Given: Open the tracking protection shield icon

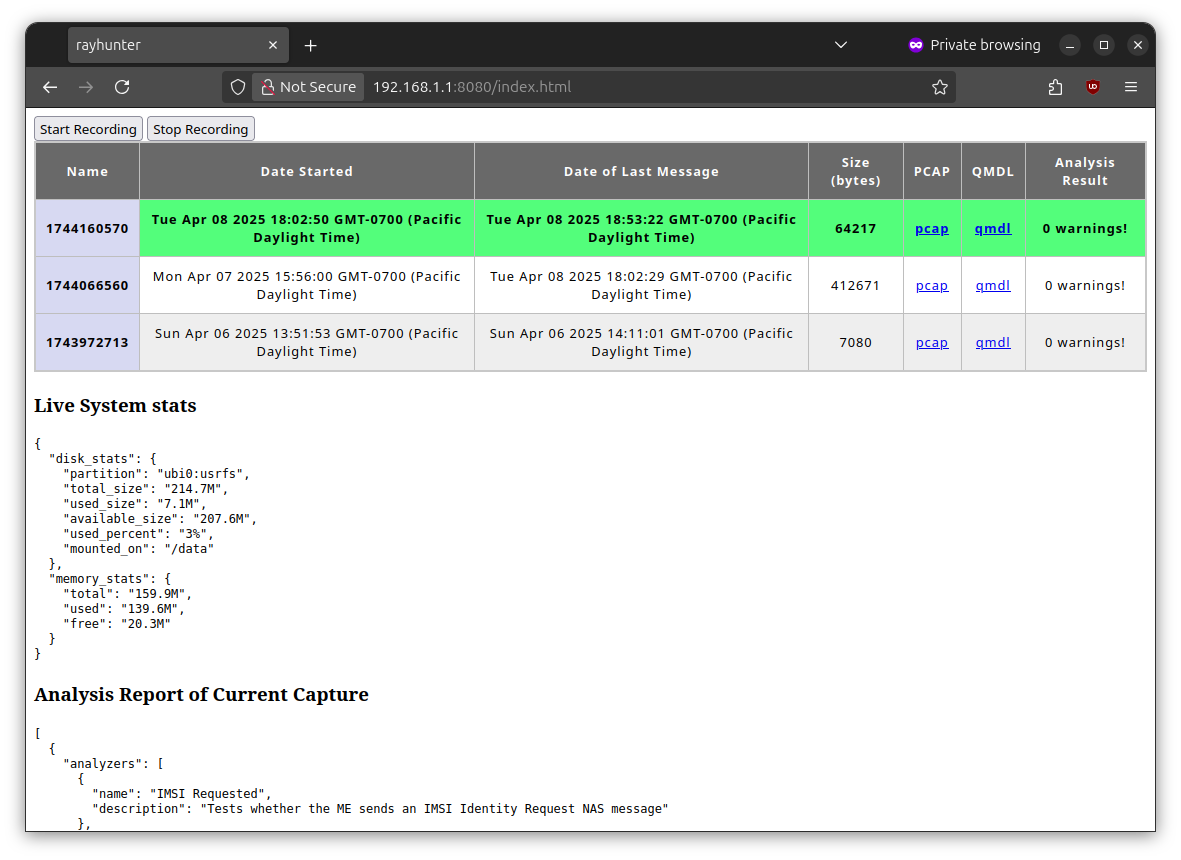Looking at the screenshot, I should pos(237,87).
